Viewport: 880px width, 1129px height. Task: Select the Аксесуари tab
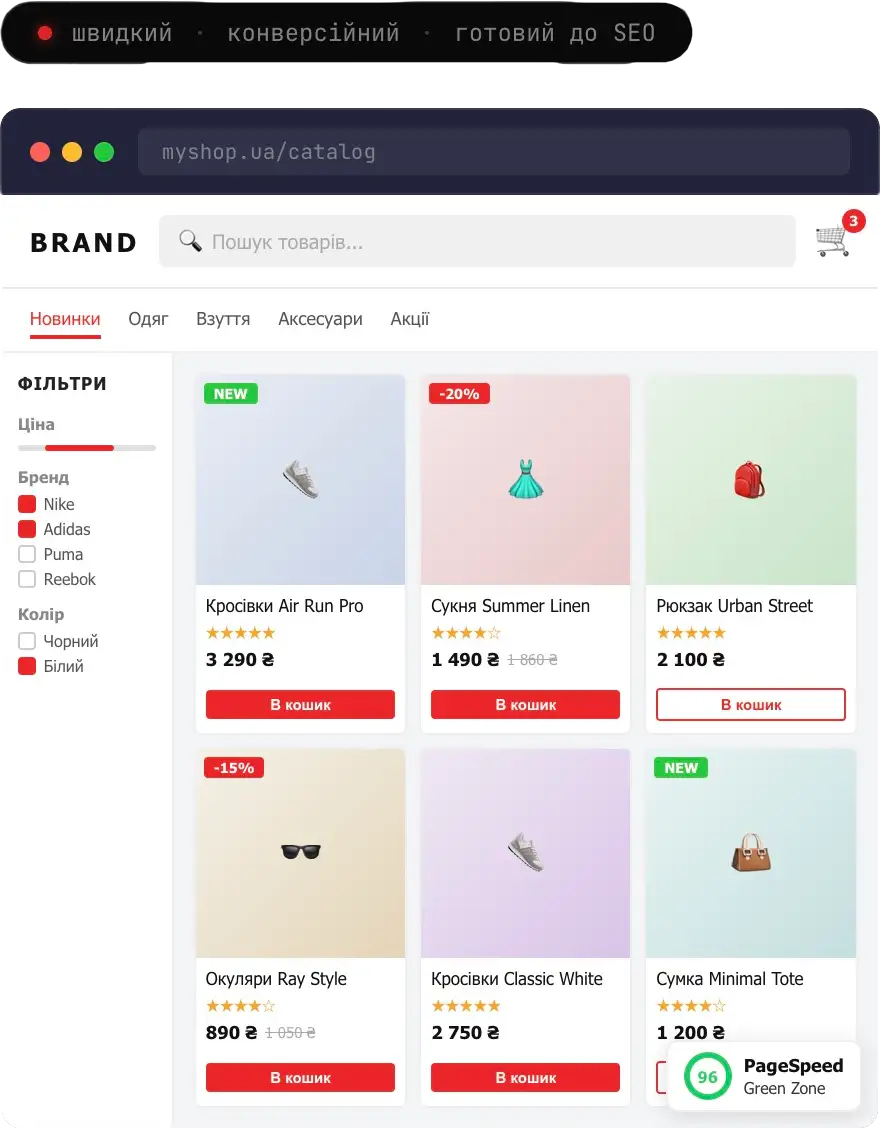(x=320, y=319)
